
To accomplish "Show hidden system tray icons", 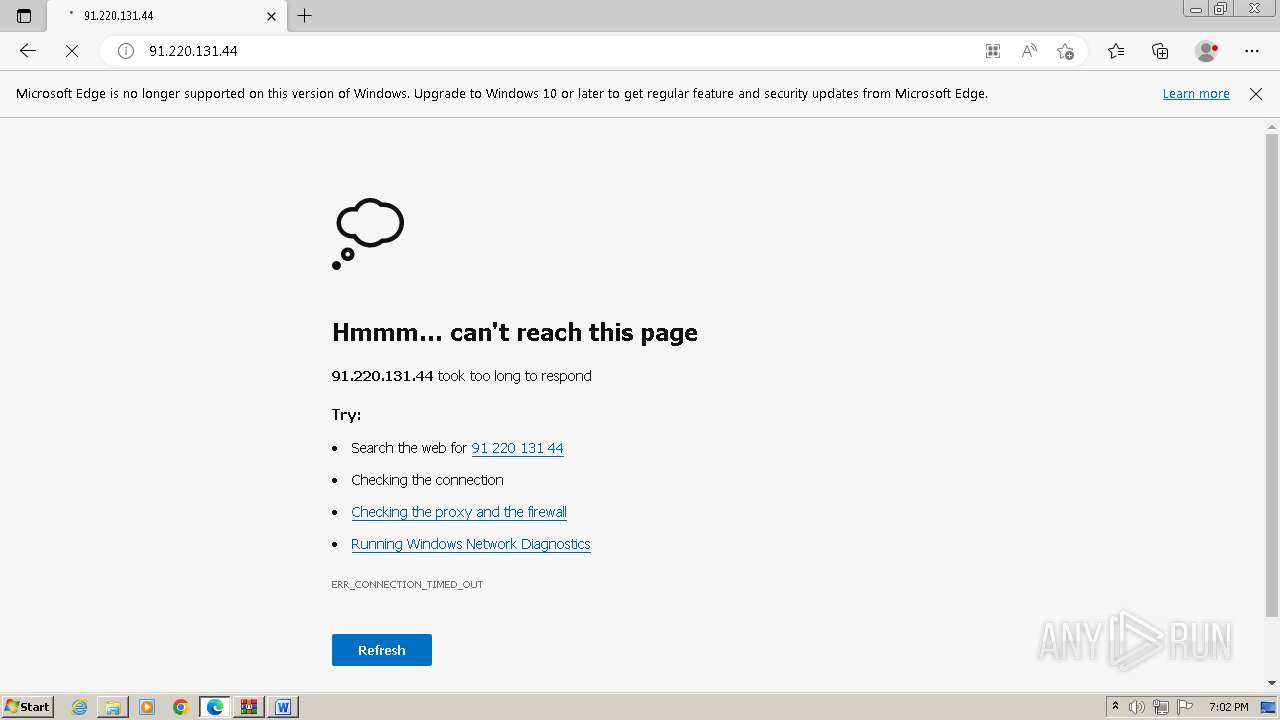I will (1116, 707).
